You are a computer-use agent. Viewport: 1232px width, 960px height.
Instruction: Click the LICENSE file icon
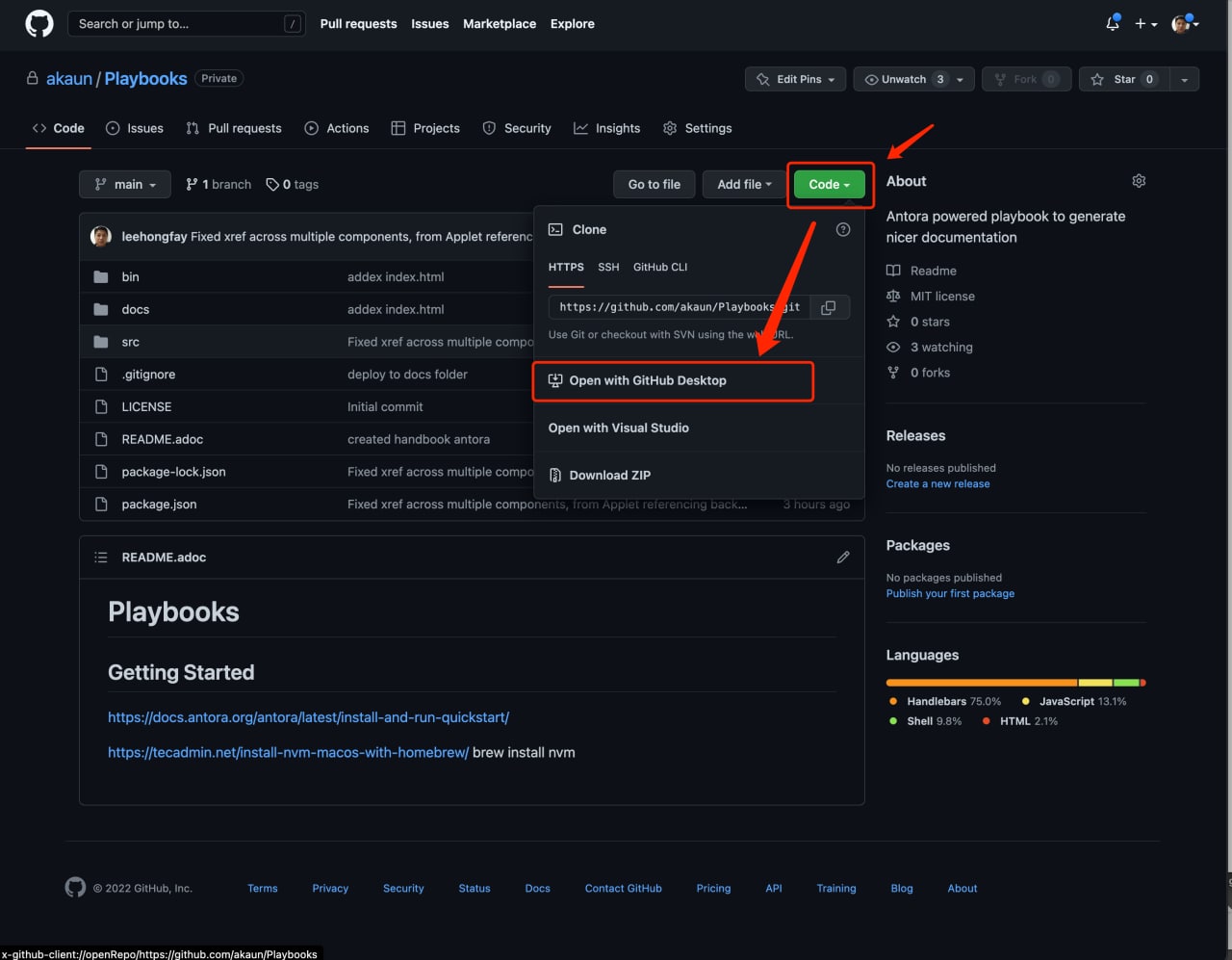click(x=101, y=406)
